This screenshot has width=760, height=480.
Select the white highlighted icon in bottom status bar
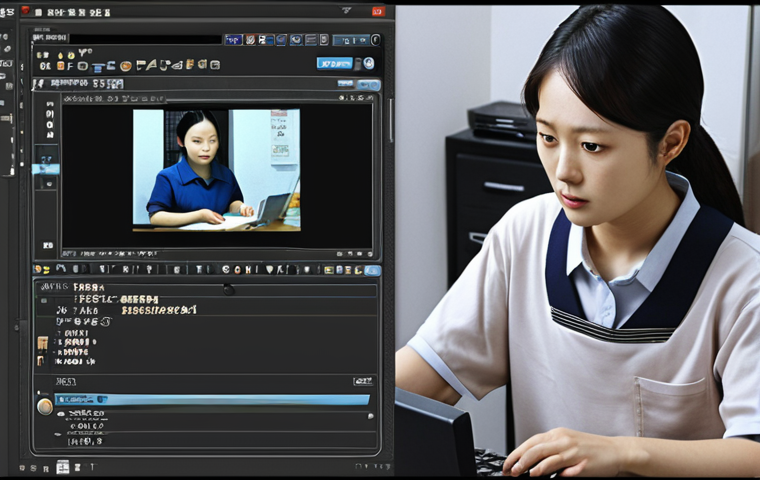63,467
